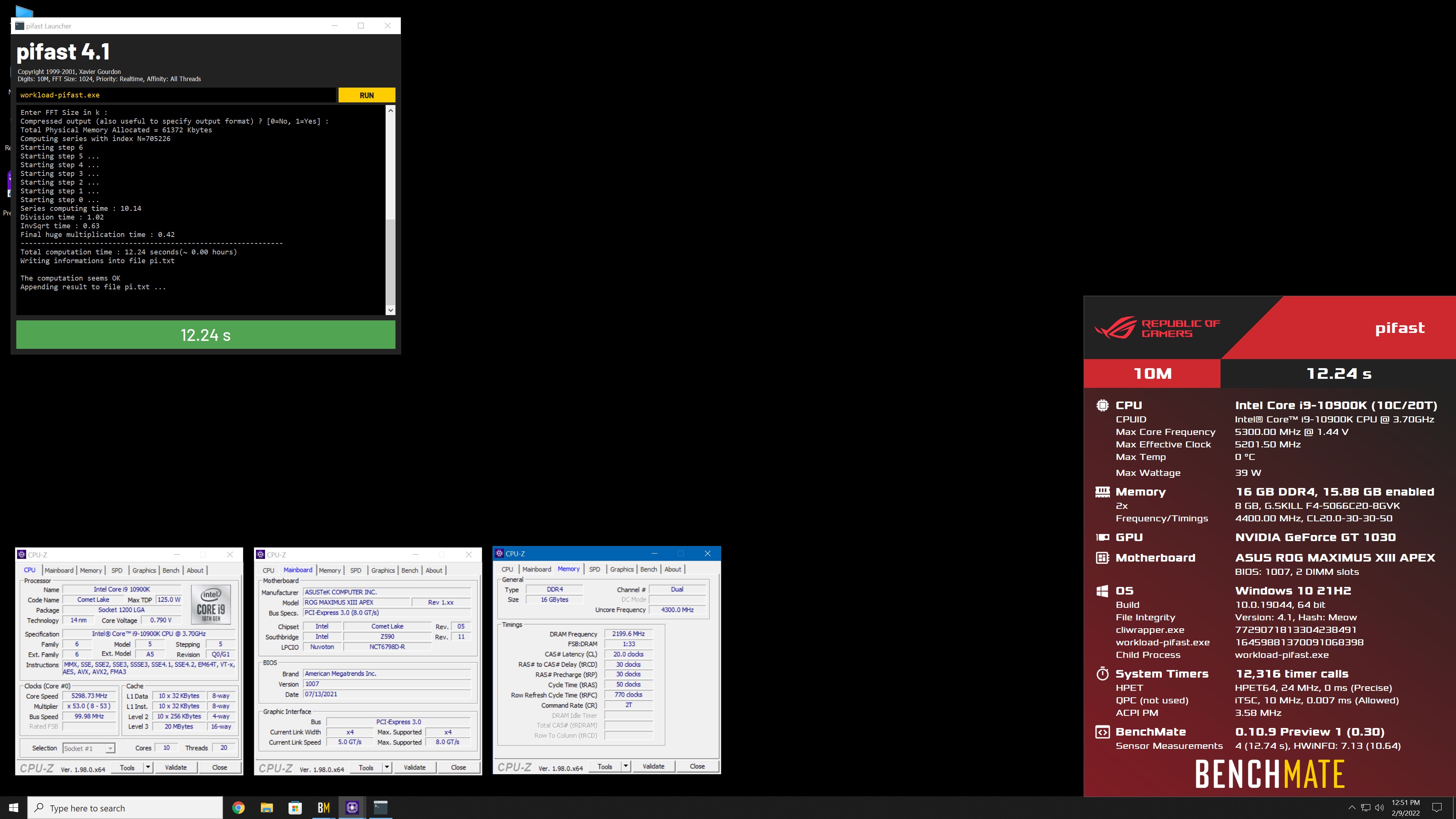Open Memory tab in Mainboard CPU-Z window
The image size is (1456, 819).
(329, 570)
